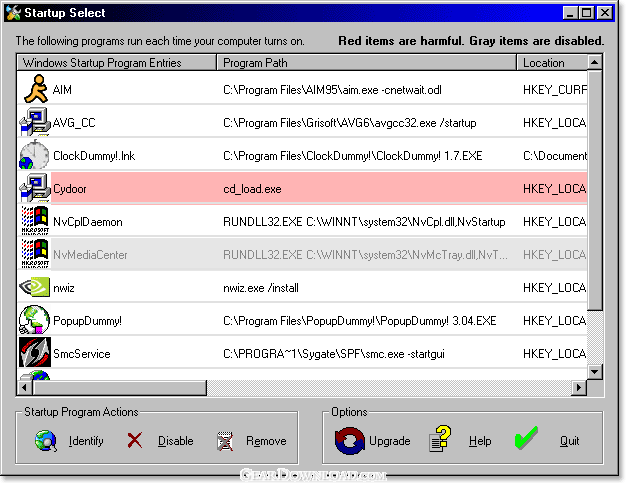Click the SmcService Sygate icon

coord(35,352)
